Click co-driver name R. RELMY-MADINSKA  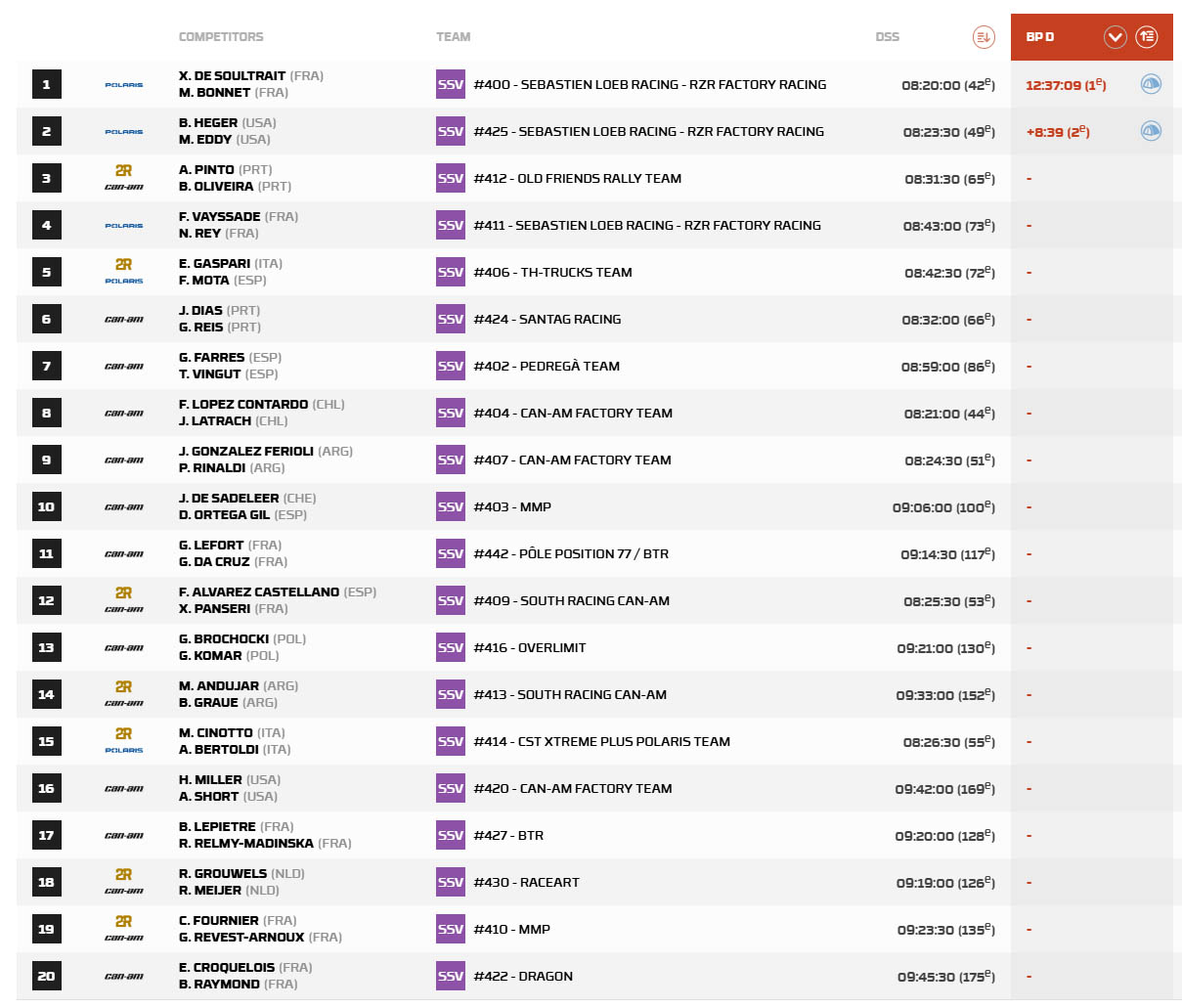tap(246, 844)
